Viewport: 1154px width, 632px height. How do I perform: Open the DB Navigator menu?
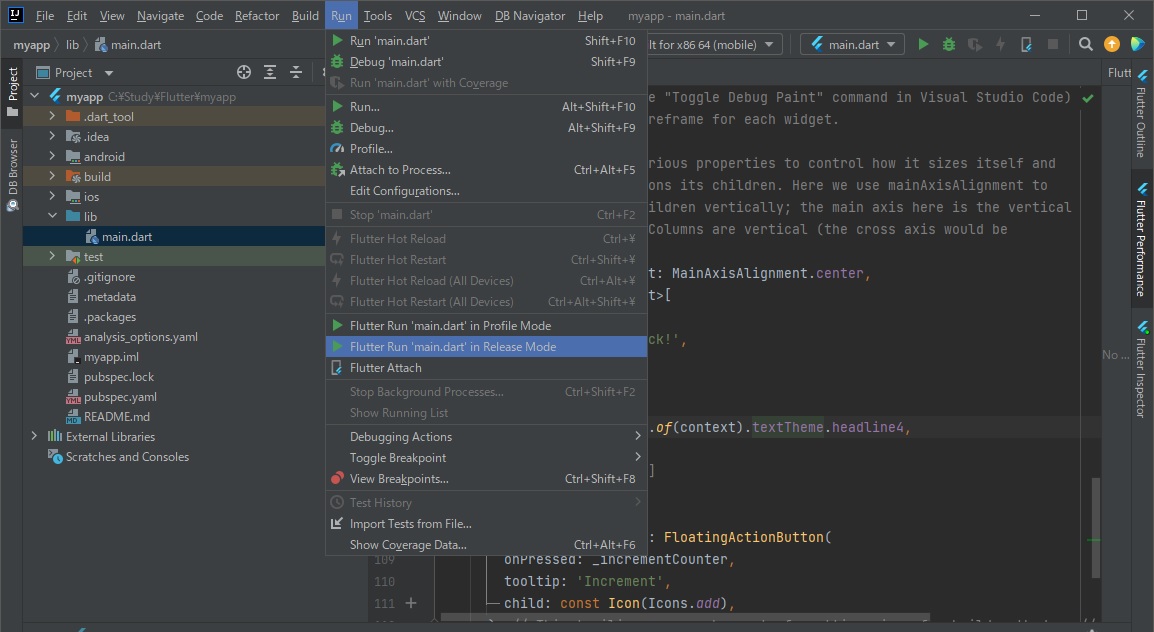530,15
